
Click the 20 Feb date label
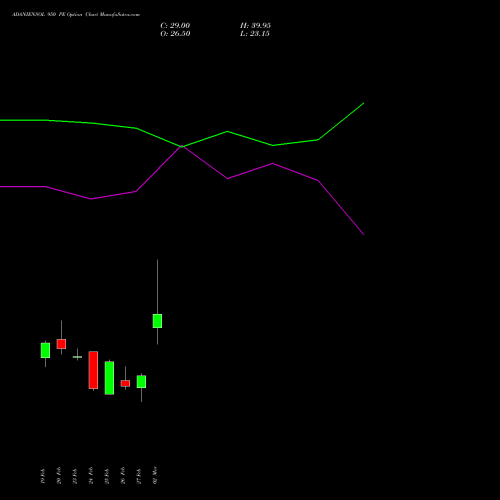point(59,476)
